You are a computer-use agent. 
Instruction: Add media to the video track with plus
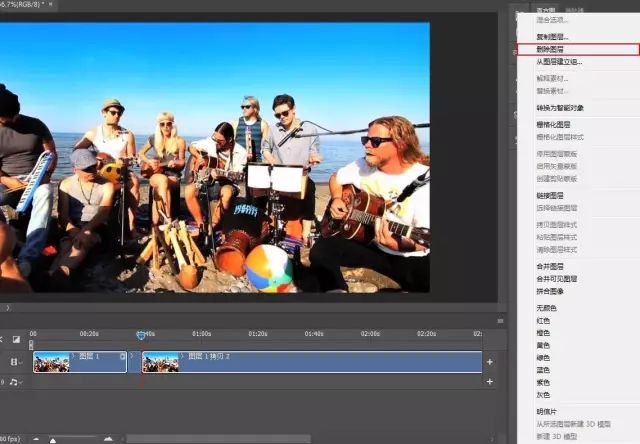click(490, 362)
